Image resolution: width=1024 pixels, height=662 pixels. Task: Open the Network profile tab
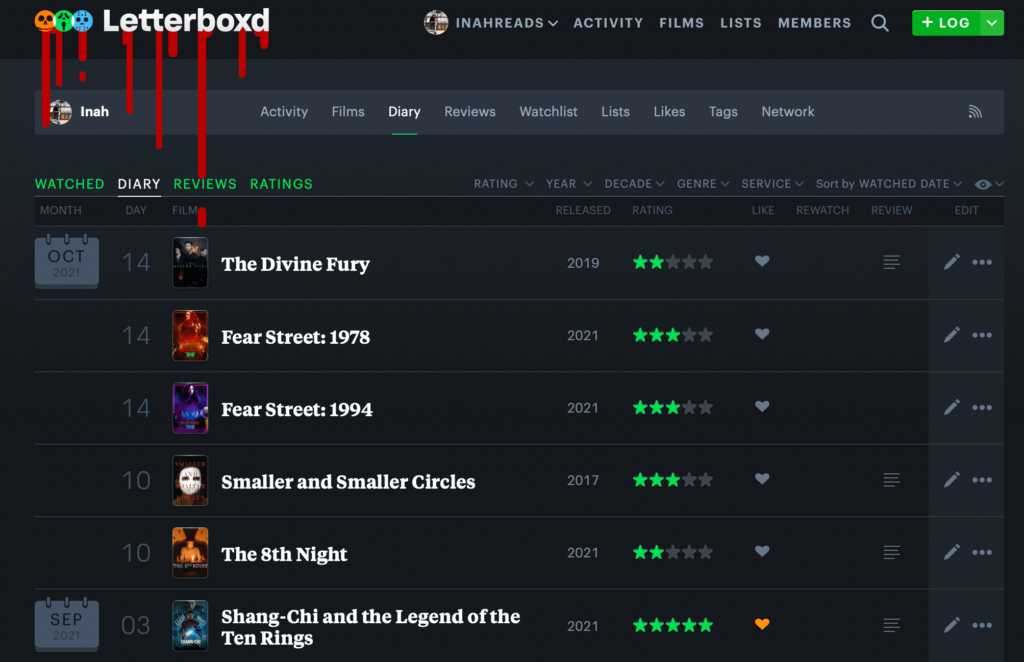pos(788,112)
